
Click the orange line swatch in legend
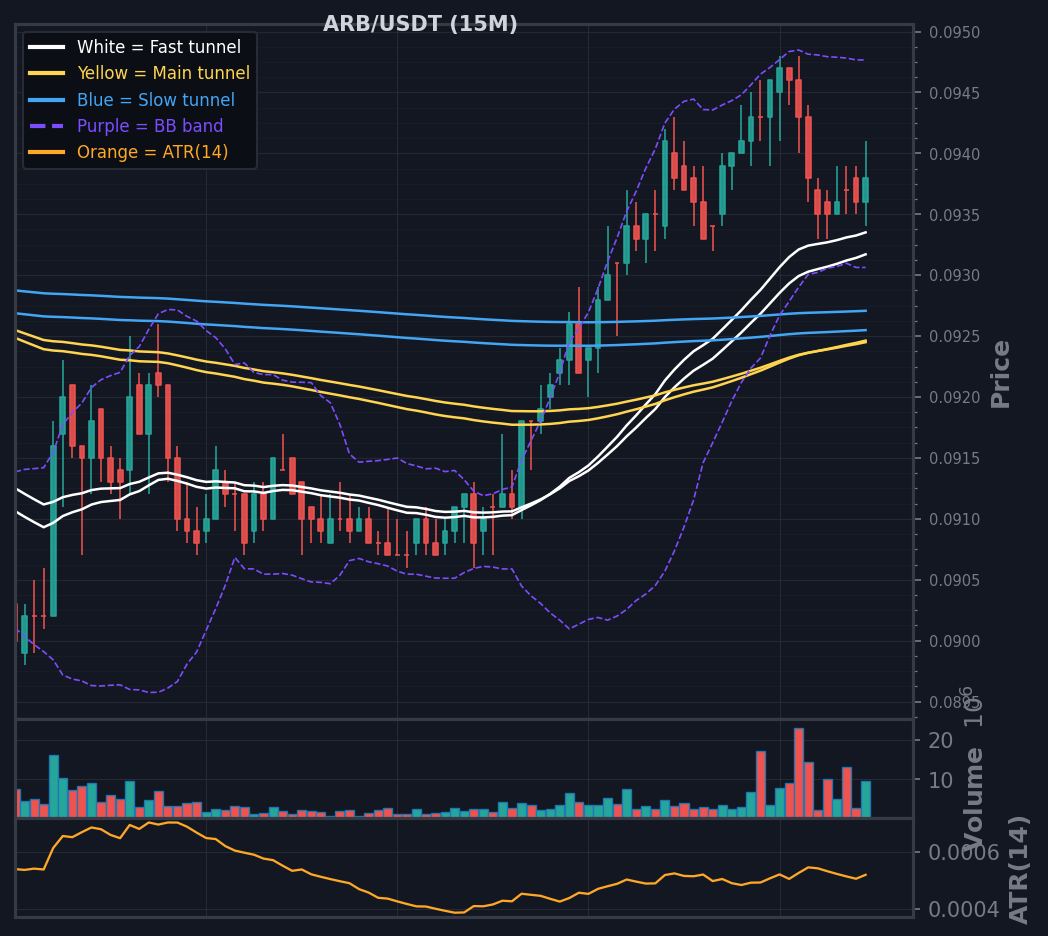tap(47, 152)
